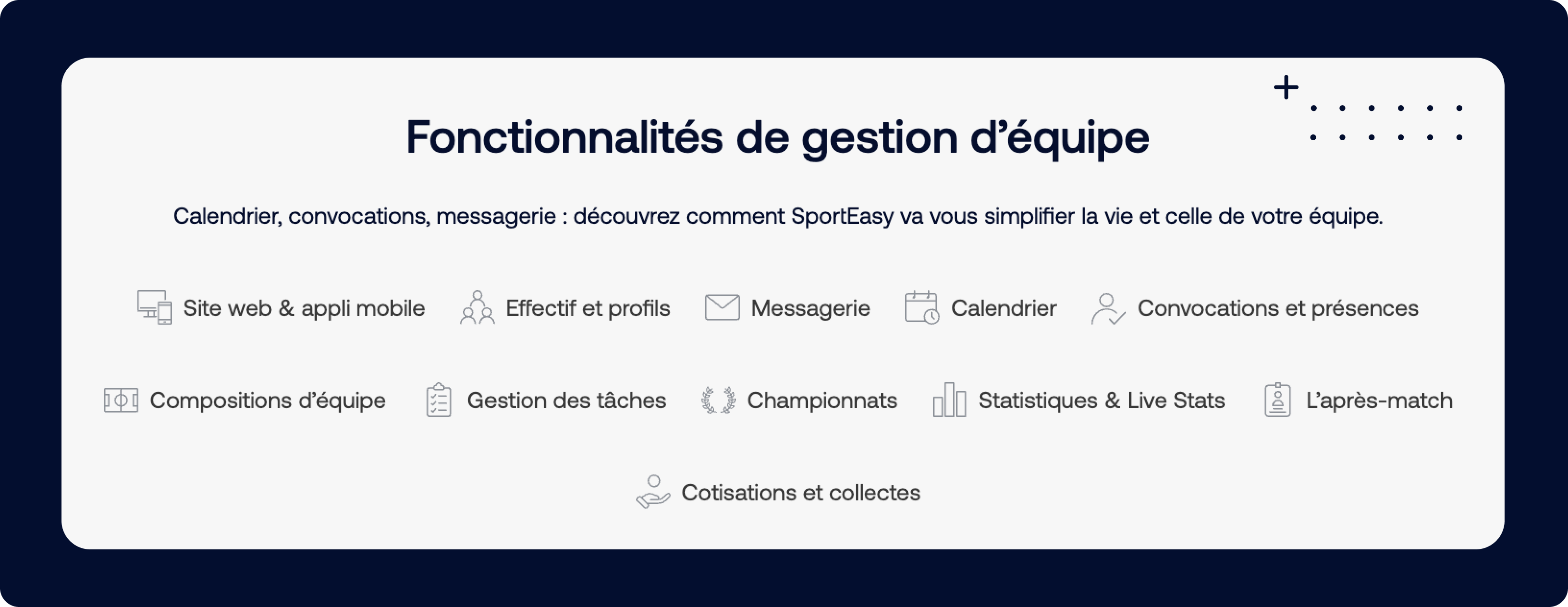Open Statistiques & Live Stats link
1568x607 pixels.
pos(1102,400)
